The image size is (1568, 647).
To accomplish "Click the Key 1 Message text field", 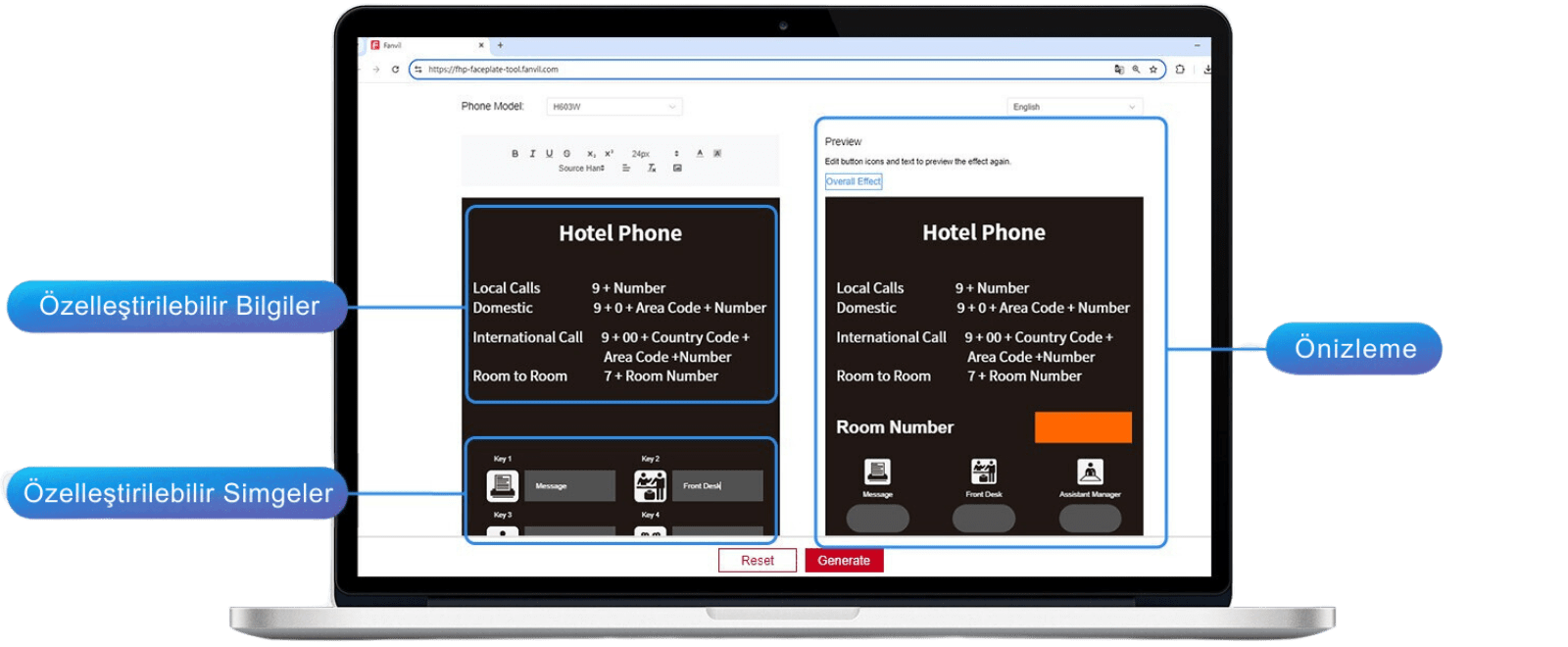I will click(569, 486).
